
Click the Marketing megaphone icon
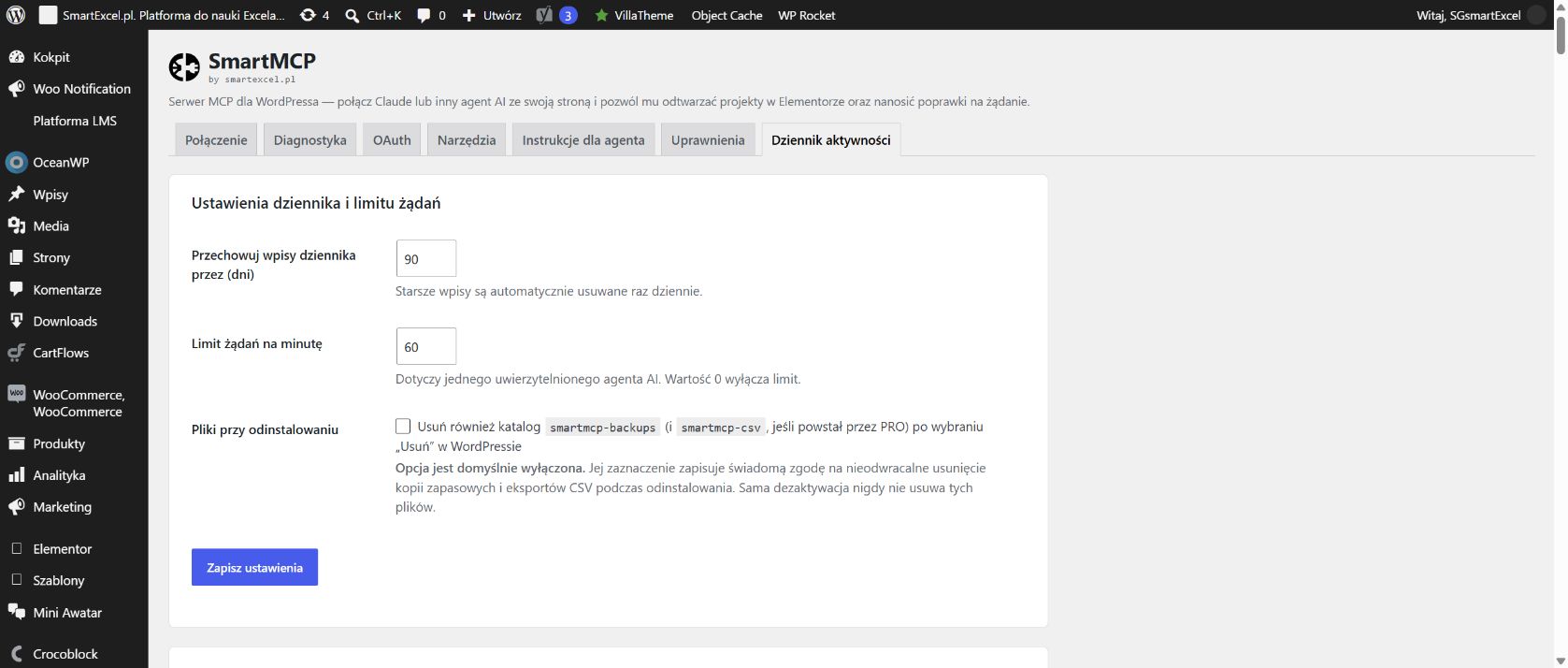click(x=16, y=507)
